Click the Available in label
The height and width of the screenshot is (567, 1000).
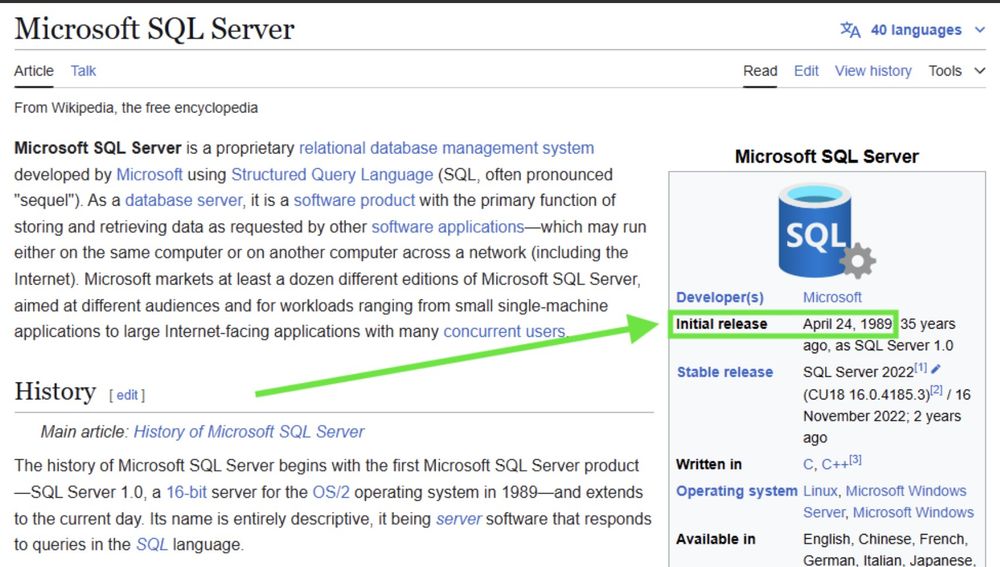(x=716, y=539)
